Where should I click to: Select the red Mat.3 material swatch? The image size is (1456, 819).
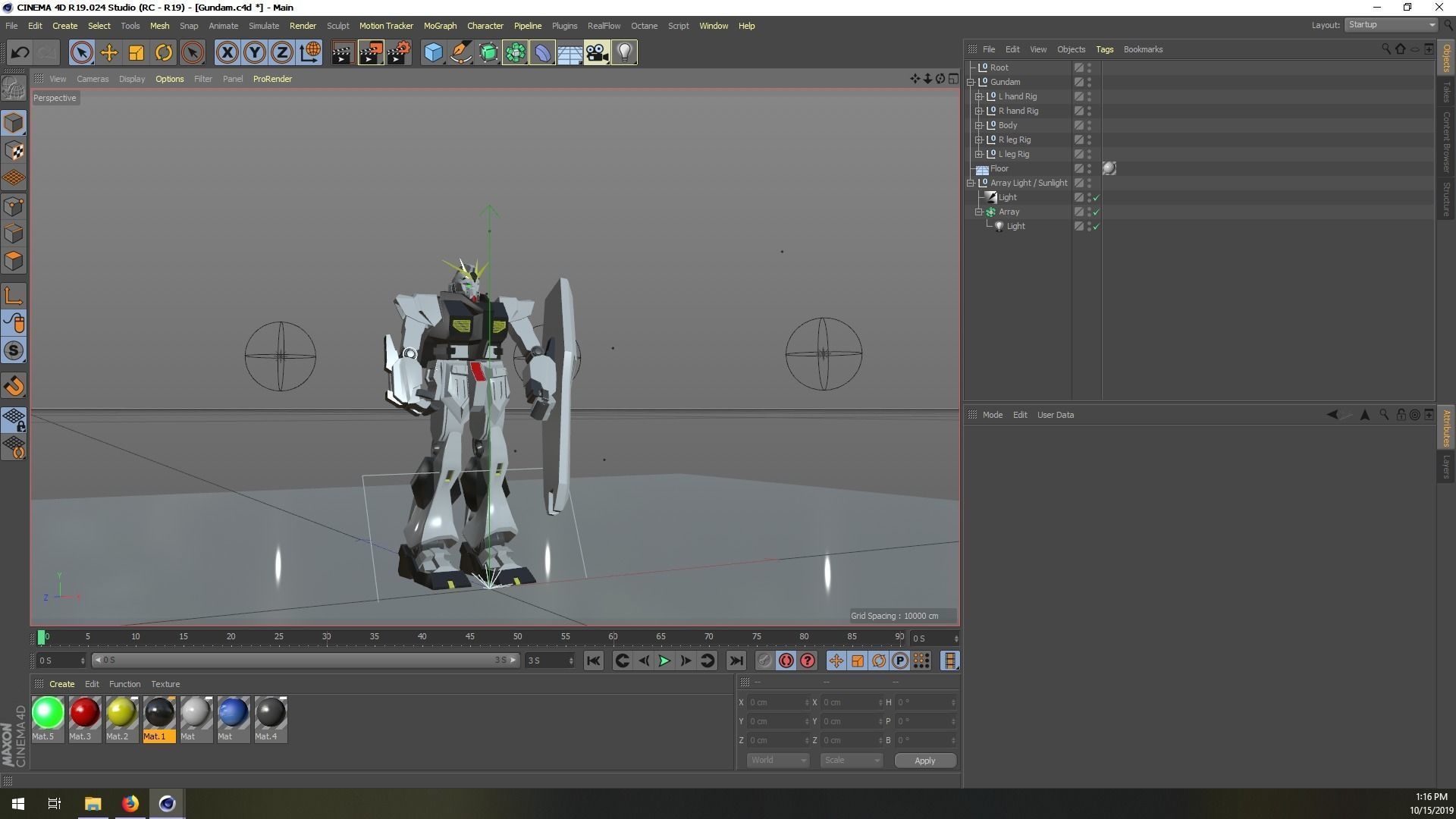click(x=84, y=713)
